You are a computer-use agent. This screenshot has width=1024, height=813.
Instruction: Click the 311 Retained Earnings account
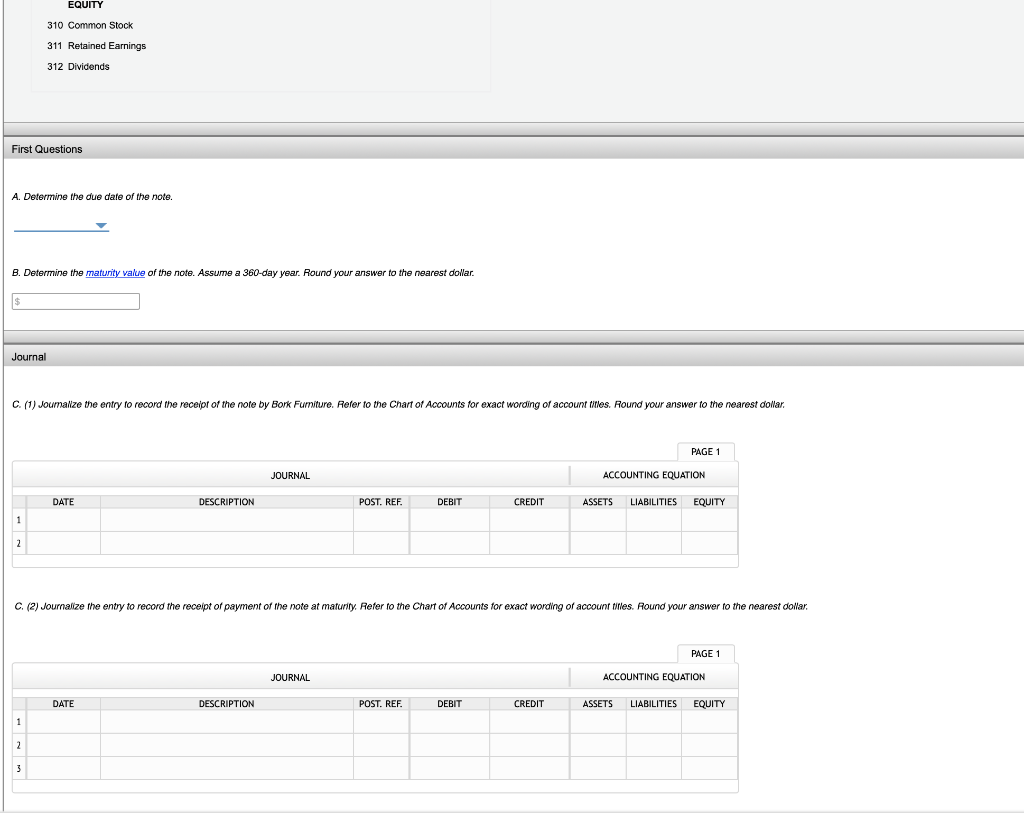97,46
